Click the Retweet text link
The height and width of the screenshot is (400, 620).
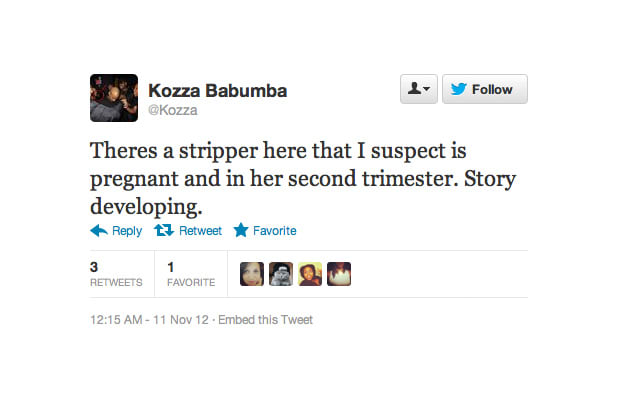[200, 231]
